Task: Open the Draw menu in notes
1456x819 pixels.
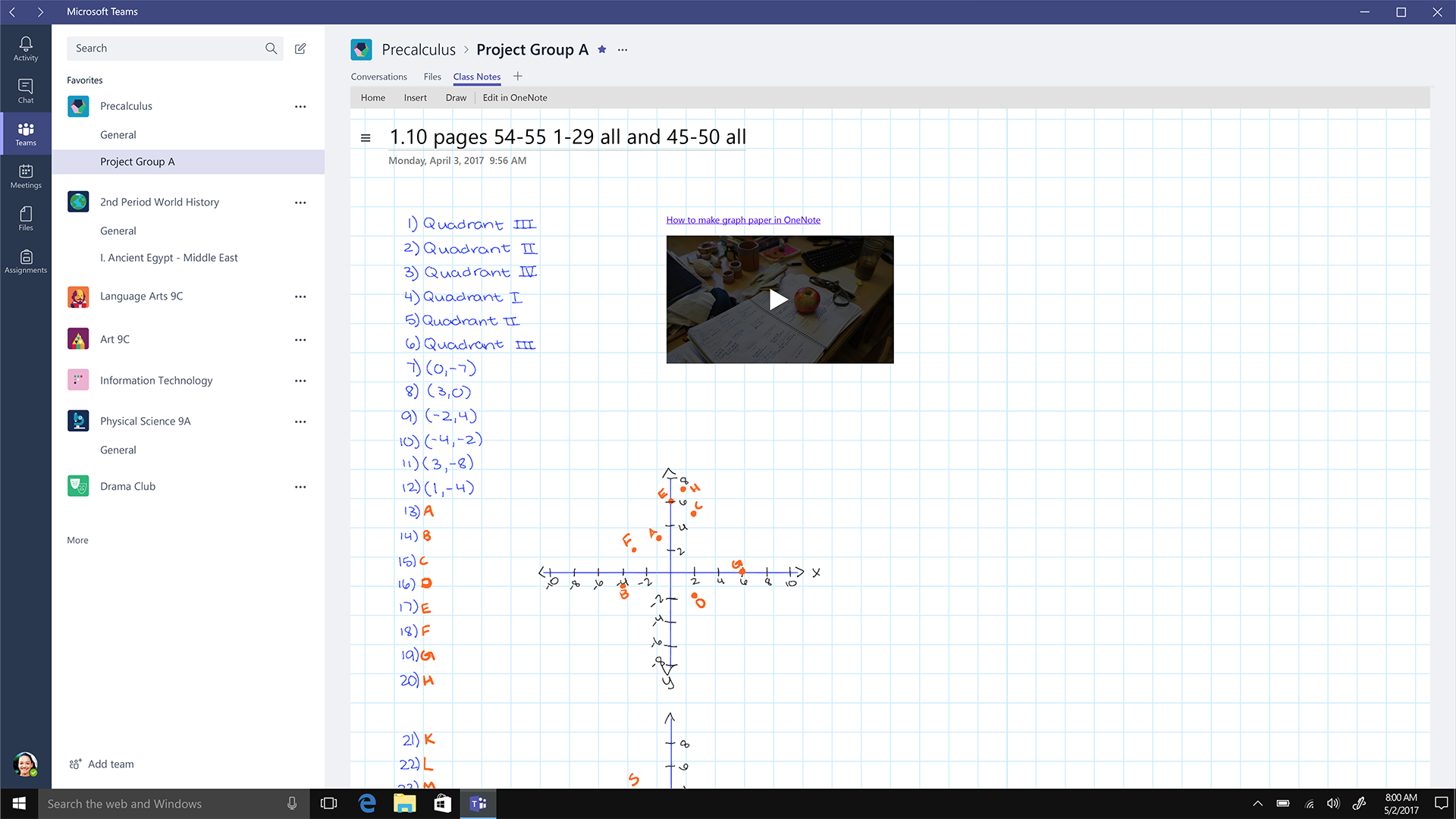Action: 456,98
